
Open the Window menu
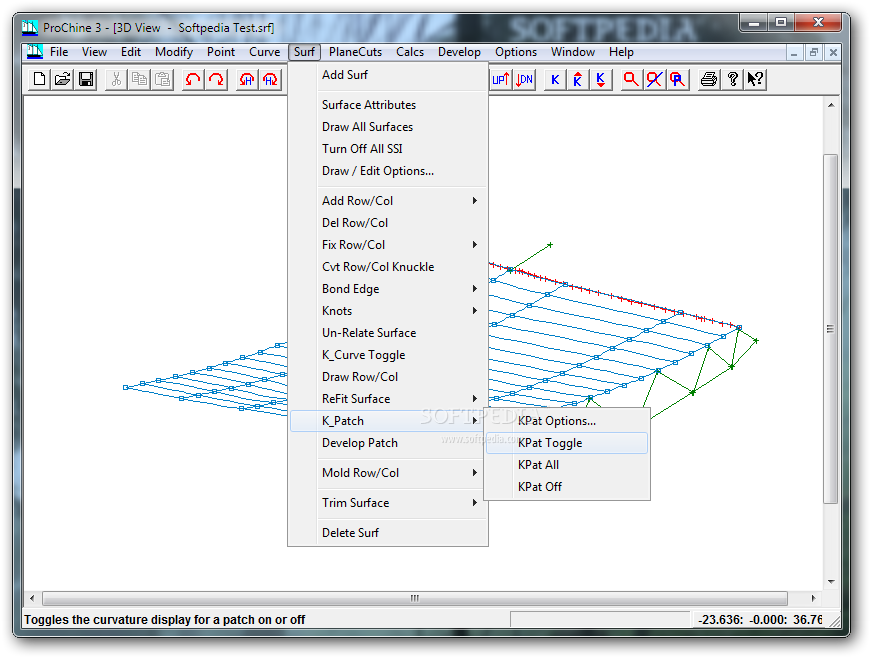[x=573, y=52]
